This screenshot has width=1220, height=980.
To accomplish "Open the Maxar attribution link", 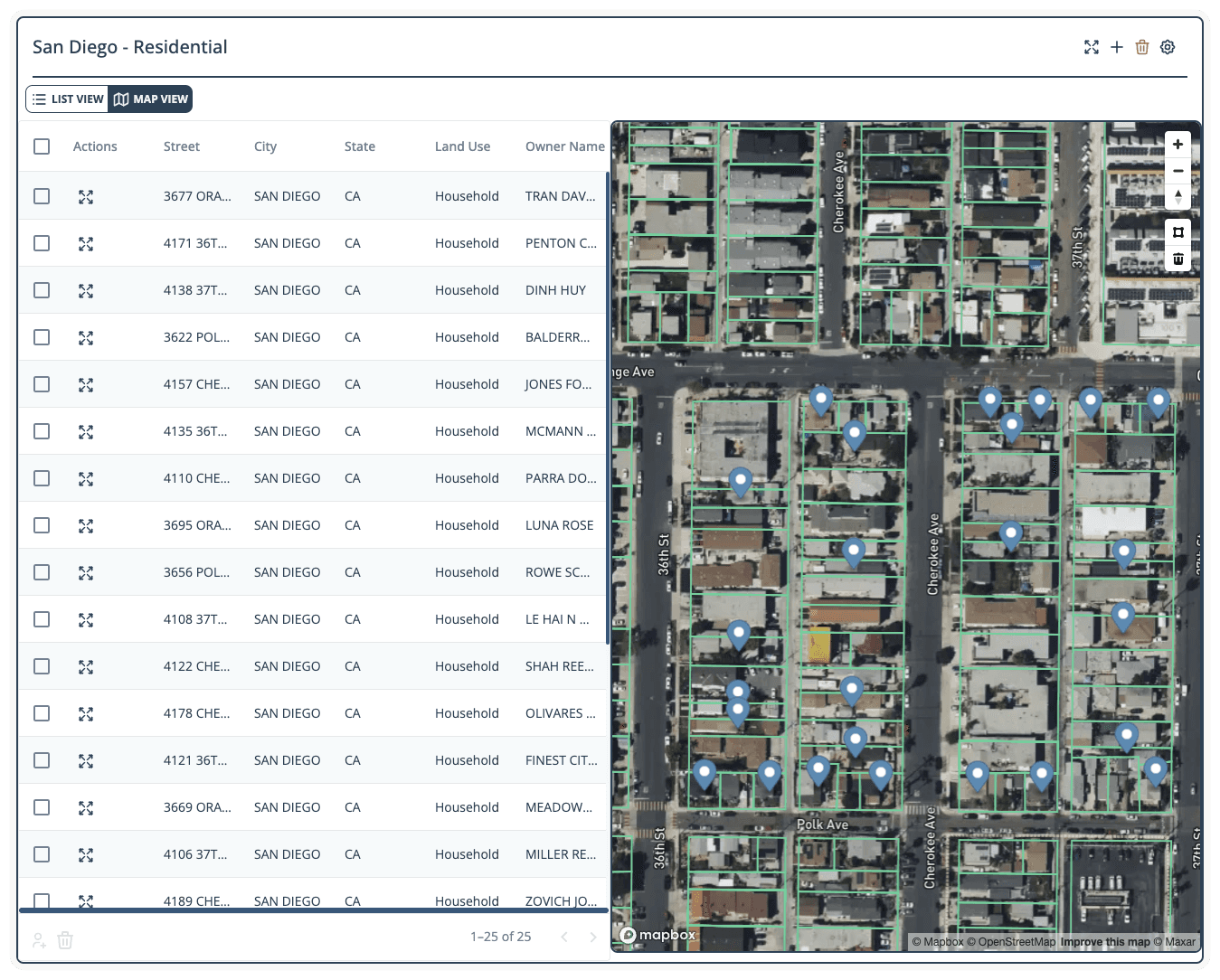I will (x=1175, y=942).
